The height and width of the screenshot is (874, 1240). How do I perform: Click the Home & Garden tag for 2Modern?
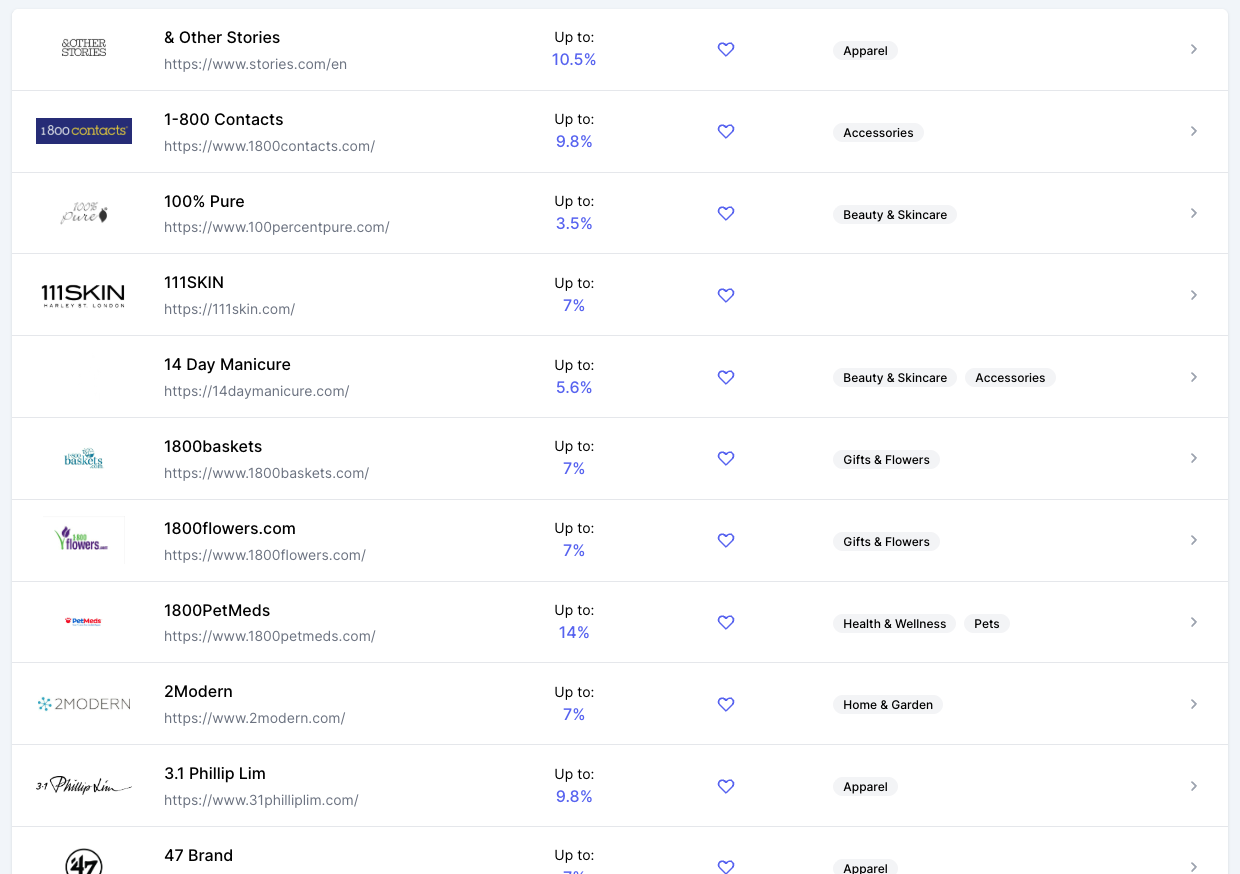[x=887, y=705]
